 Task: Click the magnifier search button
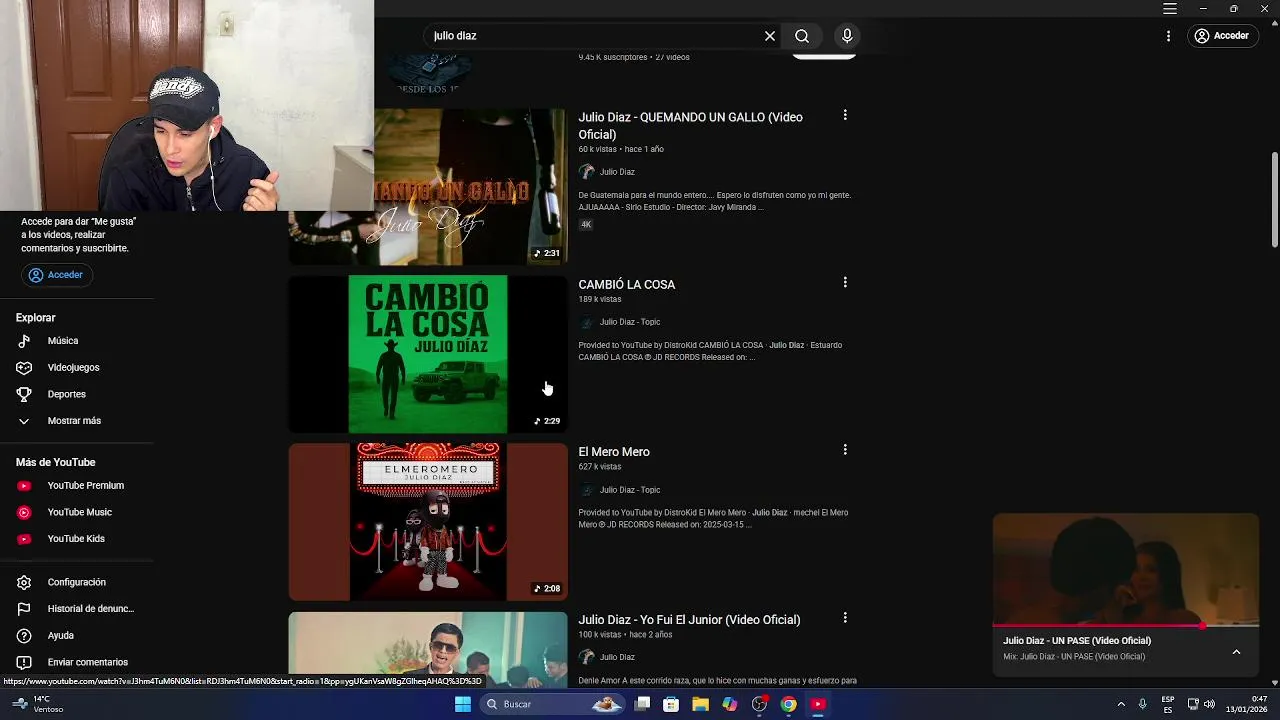click(802, 36)
